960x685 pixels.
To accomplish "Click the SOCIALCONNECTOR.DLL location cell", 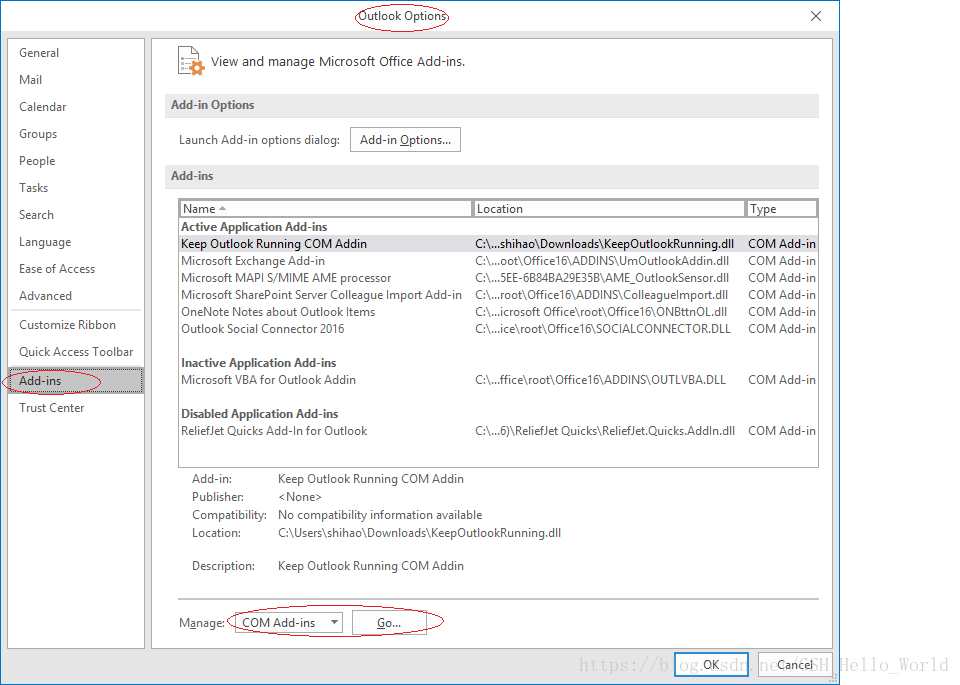I will pyautogui.click(x=602, y=329).
